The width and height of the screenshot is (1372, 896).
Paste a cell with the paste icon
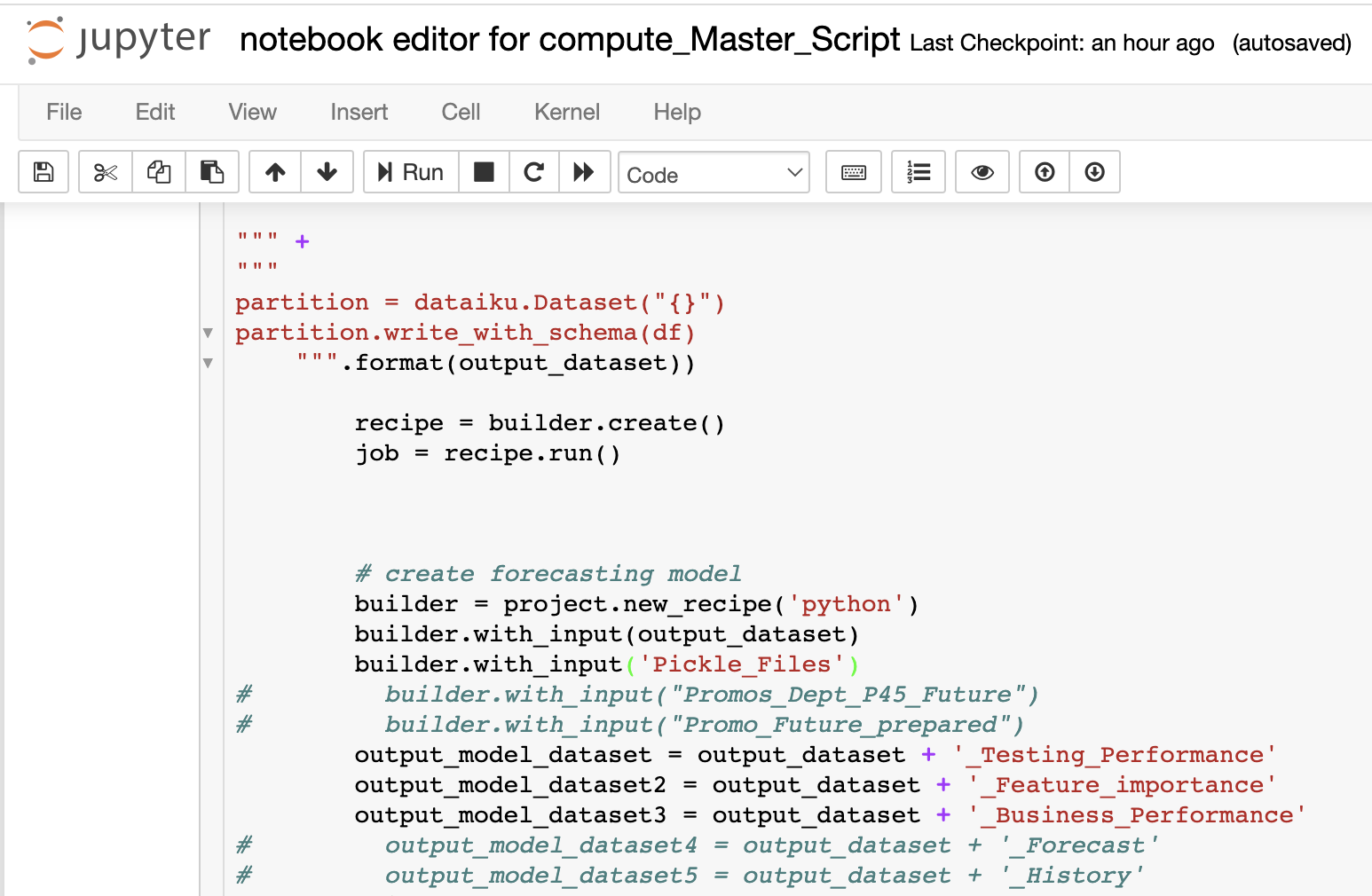click(x=212, y=171)
